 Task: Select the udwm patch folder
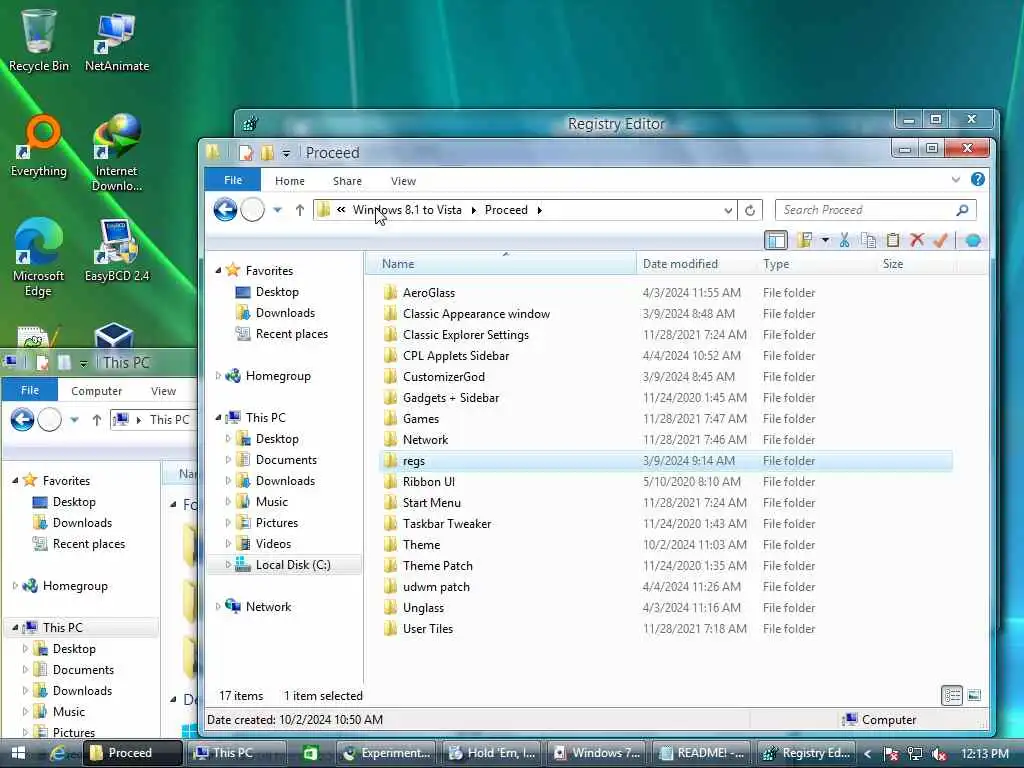(436, 586)
